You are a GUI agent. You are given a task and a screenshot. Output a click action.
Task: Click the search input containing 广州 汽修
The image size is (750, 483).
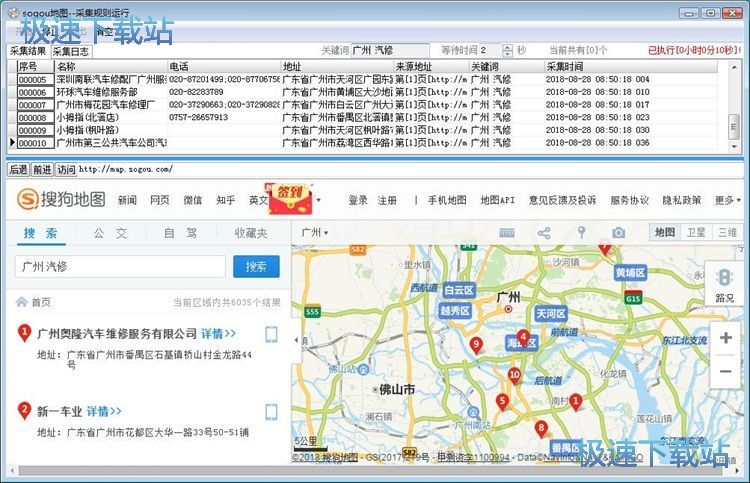pyautogui.click(x=120, y=266)
